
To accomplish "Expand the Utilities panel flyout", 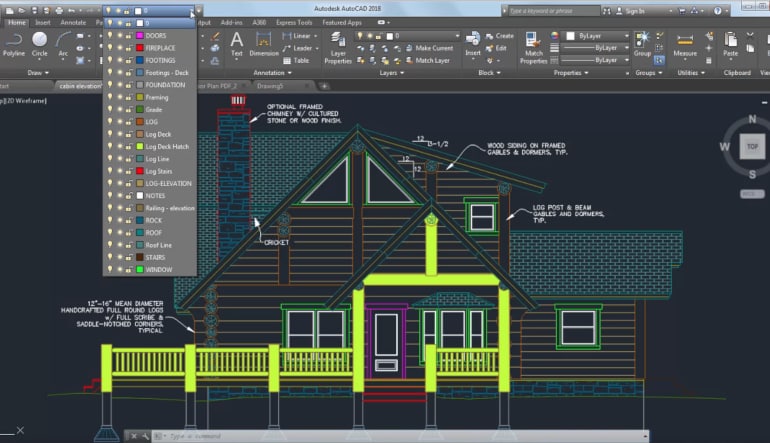I will pyautogui.click(x=691, y=73).
